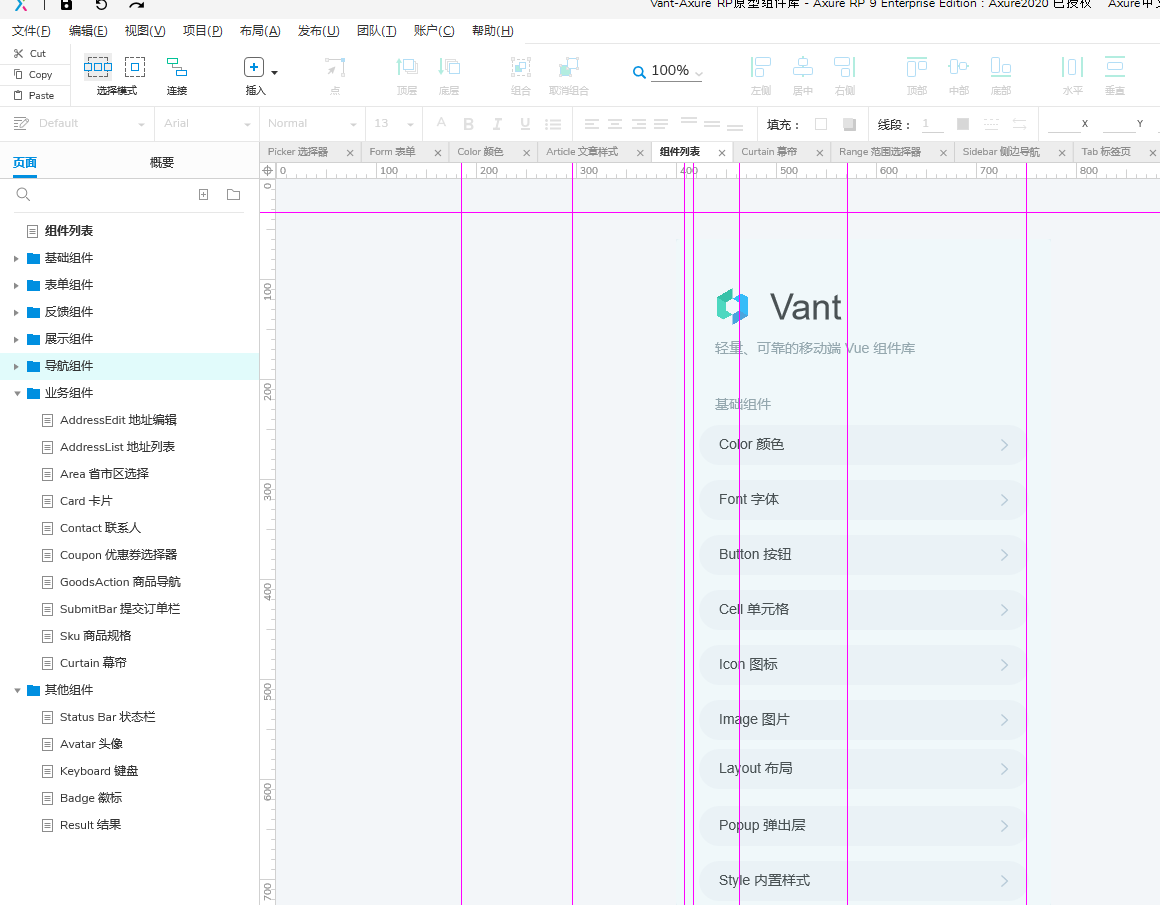Click the save icon in title bar
The height and width of the screenshot is (905, 1160).
pyautogui.click(x=67, y=5)
